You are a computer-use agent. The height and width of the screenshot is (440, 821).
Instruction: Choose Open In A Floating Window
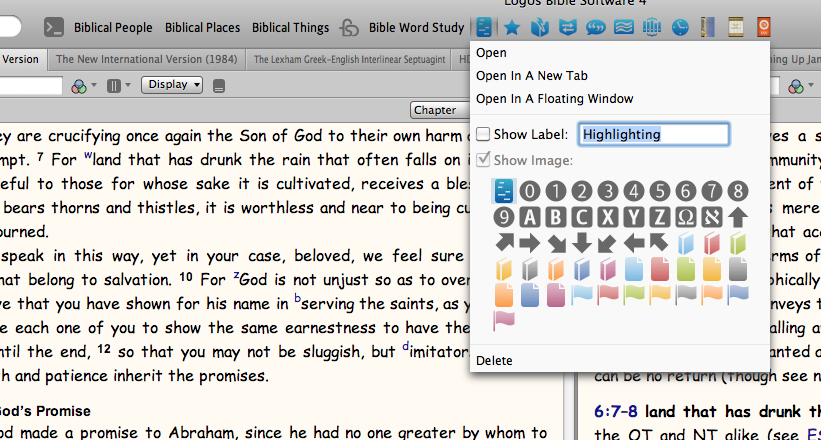(x=554, y=99)
